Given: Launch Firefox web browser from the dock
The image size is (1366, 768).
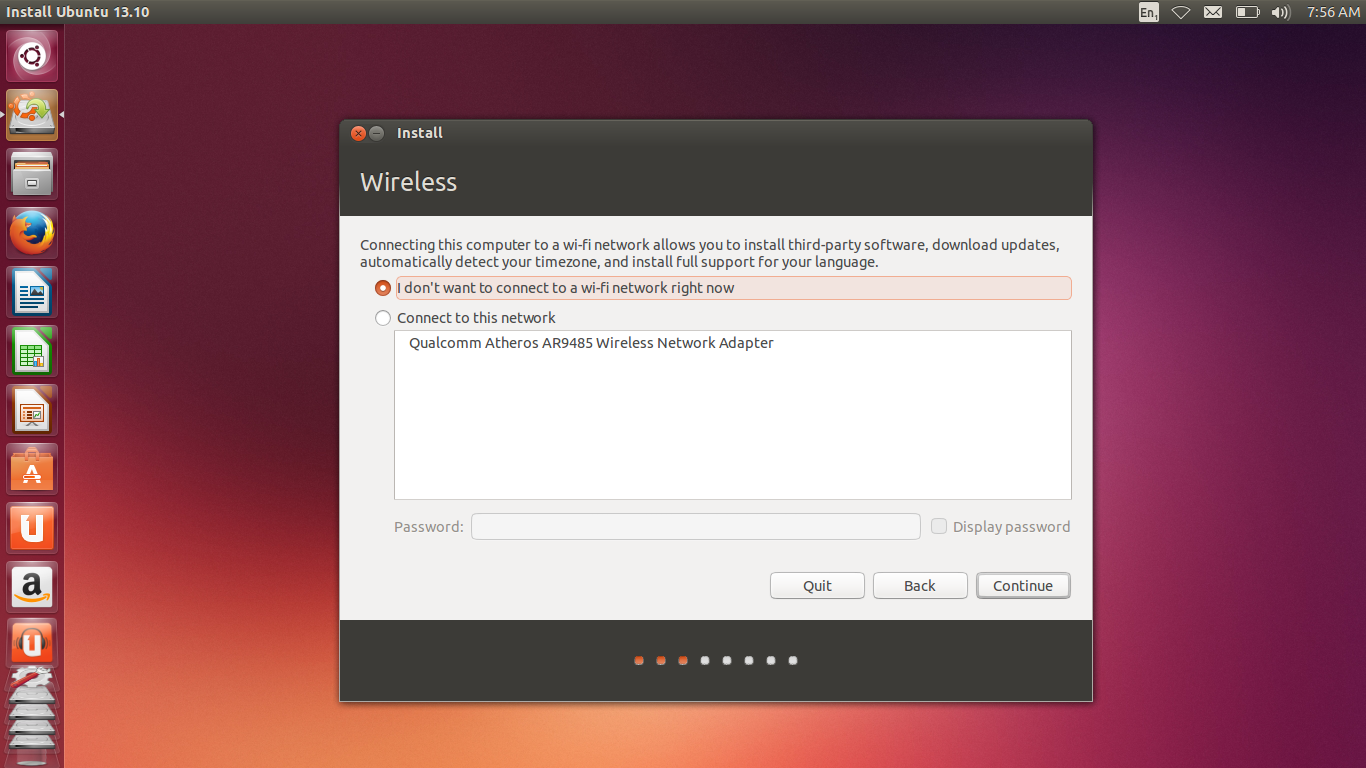Looking at the screenshot, I should coord(32,233).
